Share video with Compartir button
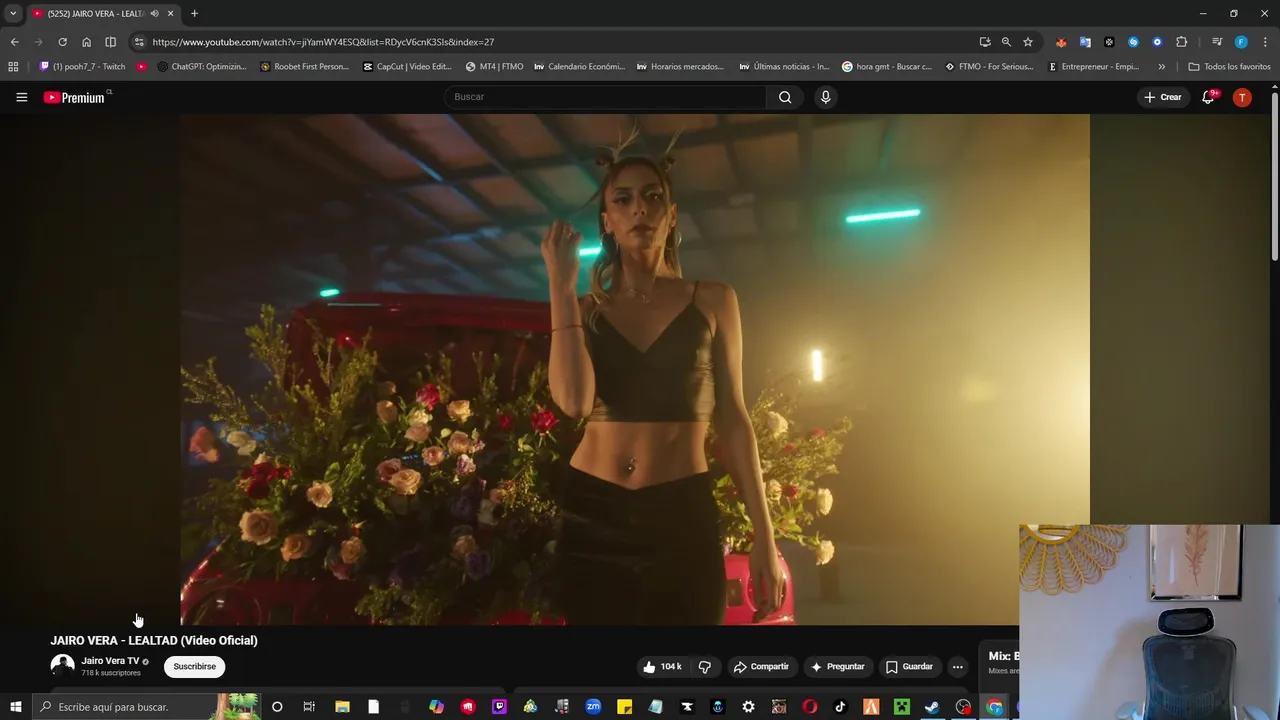Viewport: 1280px width, 720px height. point(761,667)
